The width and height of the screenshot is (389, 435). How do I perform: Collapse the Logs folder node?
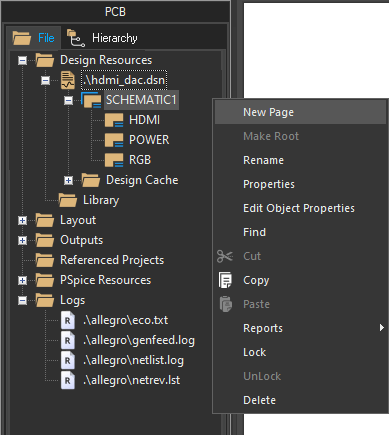[x=22, y=300]
